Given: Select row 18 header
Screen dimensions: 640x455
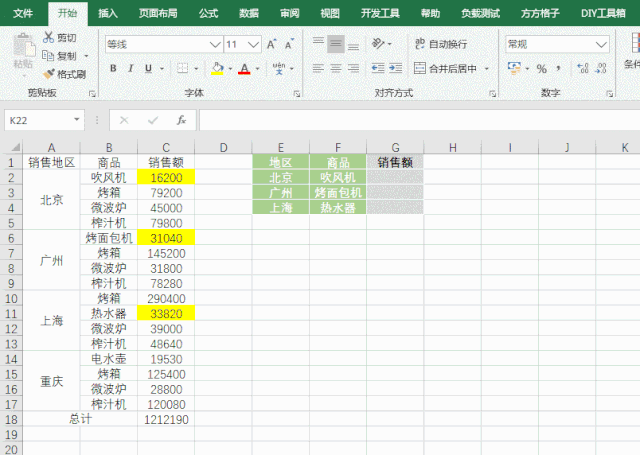Looking at the screenshot, I should [x=11, y=419].
